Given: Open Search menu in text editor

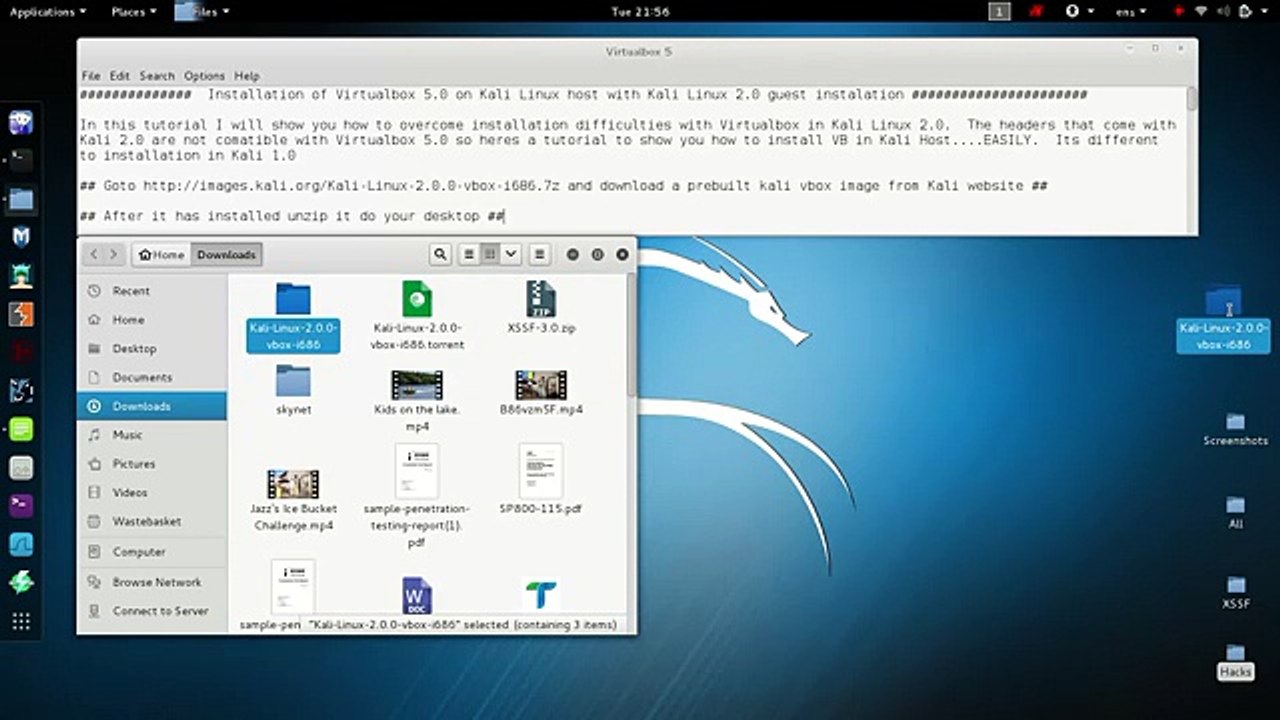Looking at the screenshot, I should tap(157, 76).
